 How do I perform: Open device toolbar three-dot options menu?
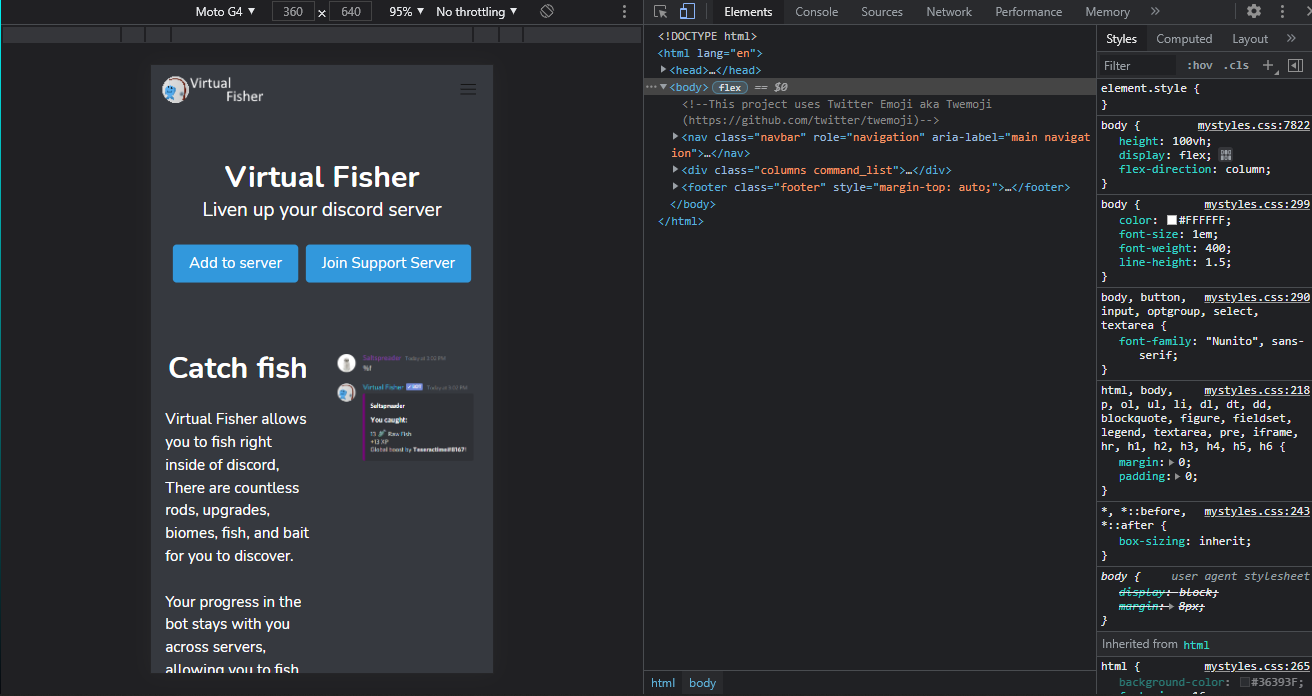point(624,12)
